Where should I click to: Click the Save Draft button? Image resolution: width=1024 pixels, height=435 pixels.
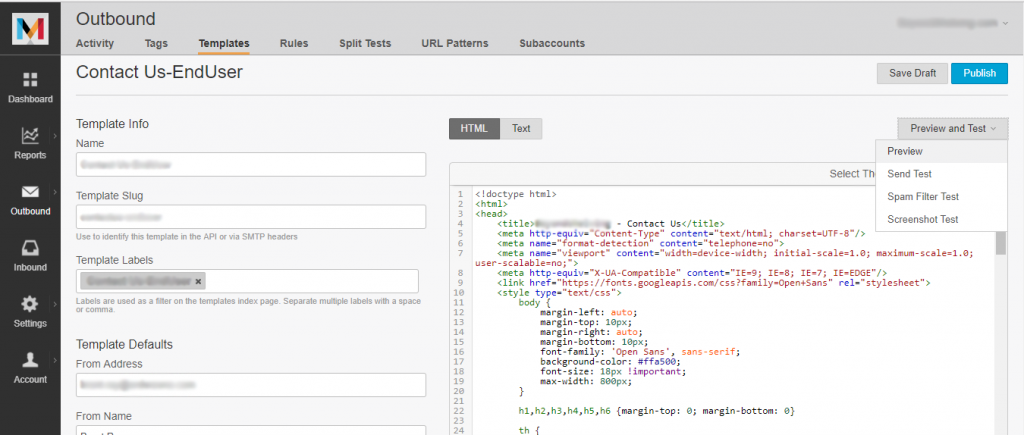click(x=911, y=73)
